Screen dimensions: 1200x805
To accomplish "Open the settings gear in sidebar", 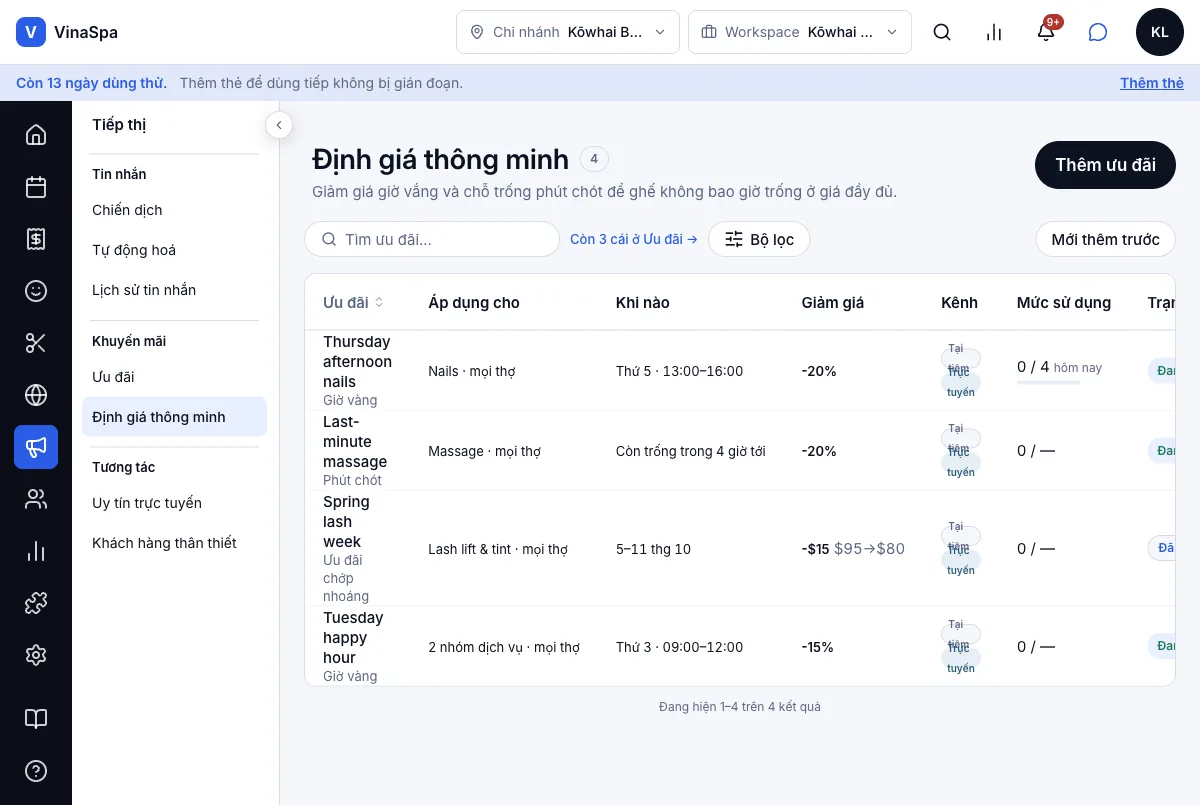I will click(36, 655).
